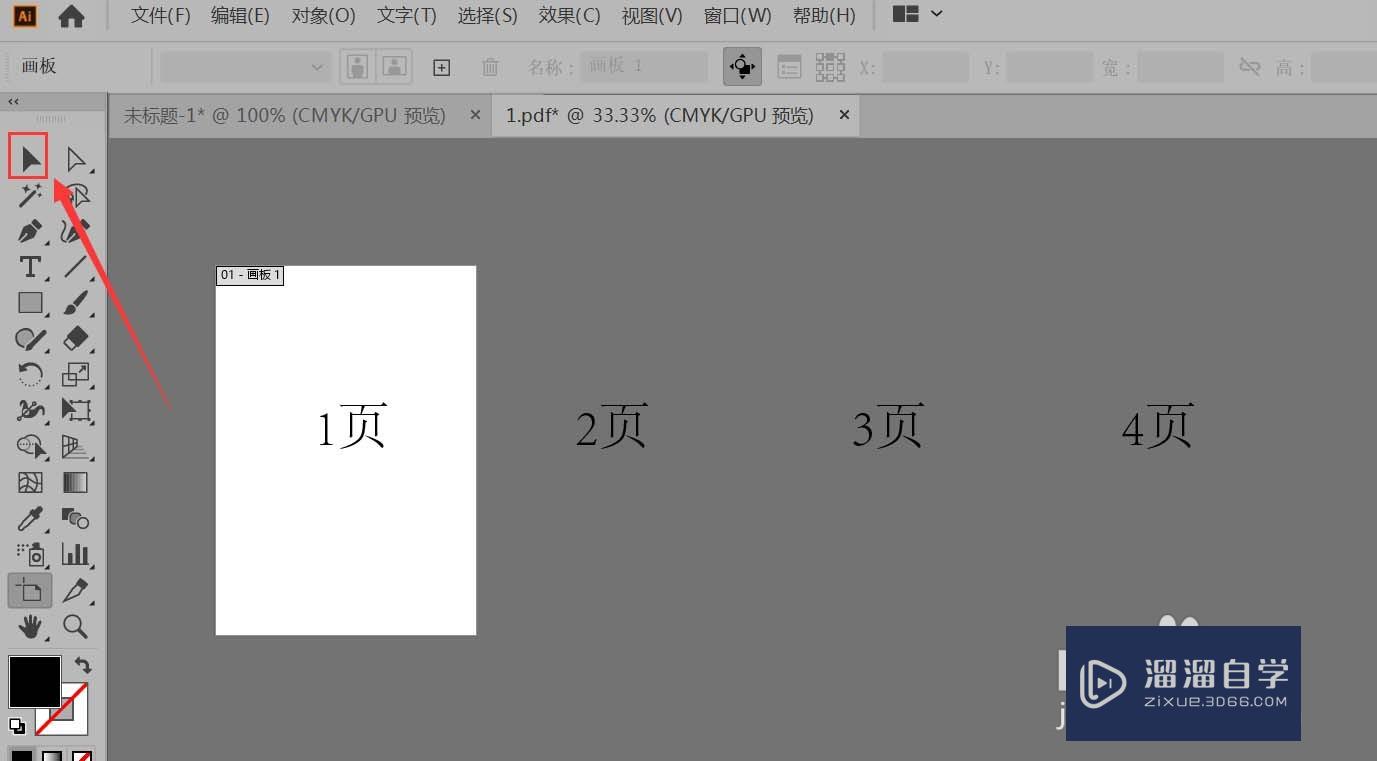1377x761 pixels.
Task: Close the 未标题-1* tab
Action: tap(475, 115)
